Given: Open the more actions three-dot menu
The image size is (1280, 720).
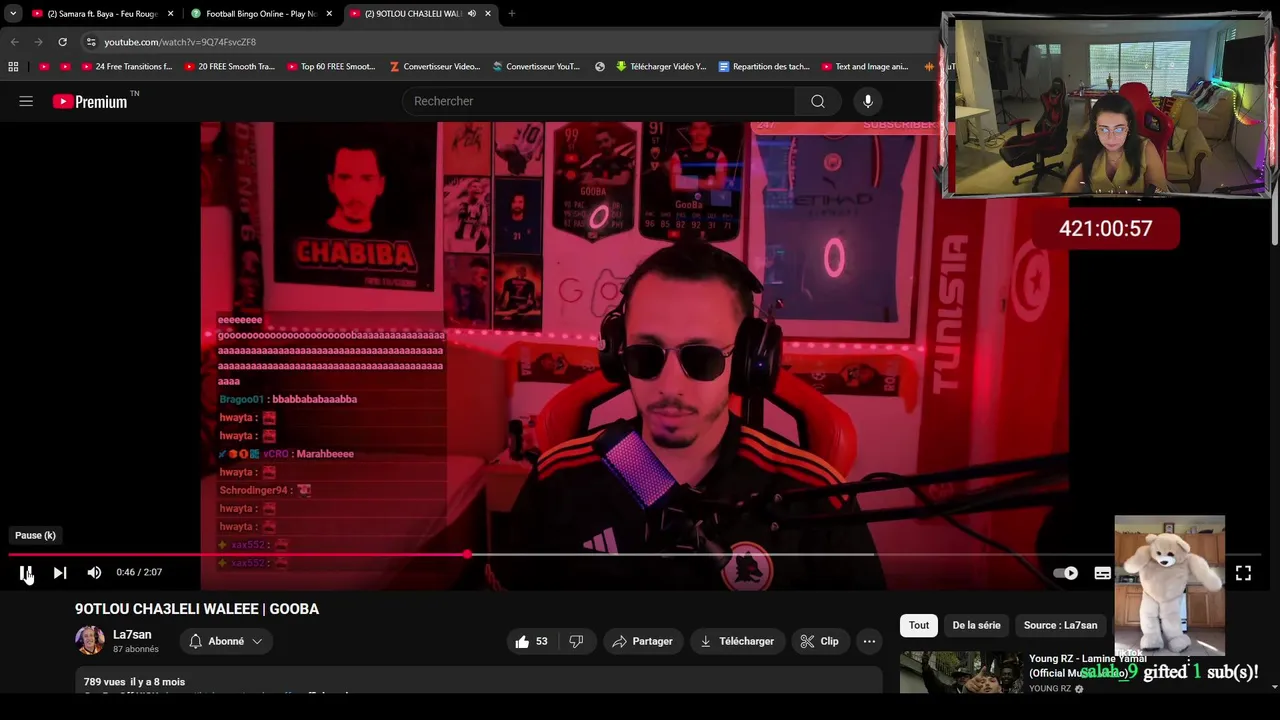Looking at the screenshot, I should coord(869,641).
